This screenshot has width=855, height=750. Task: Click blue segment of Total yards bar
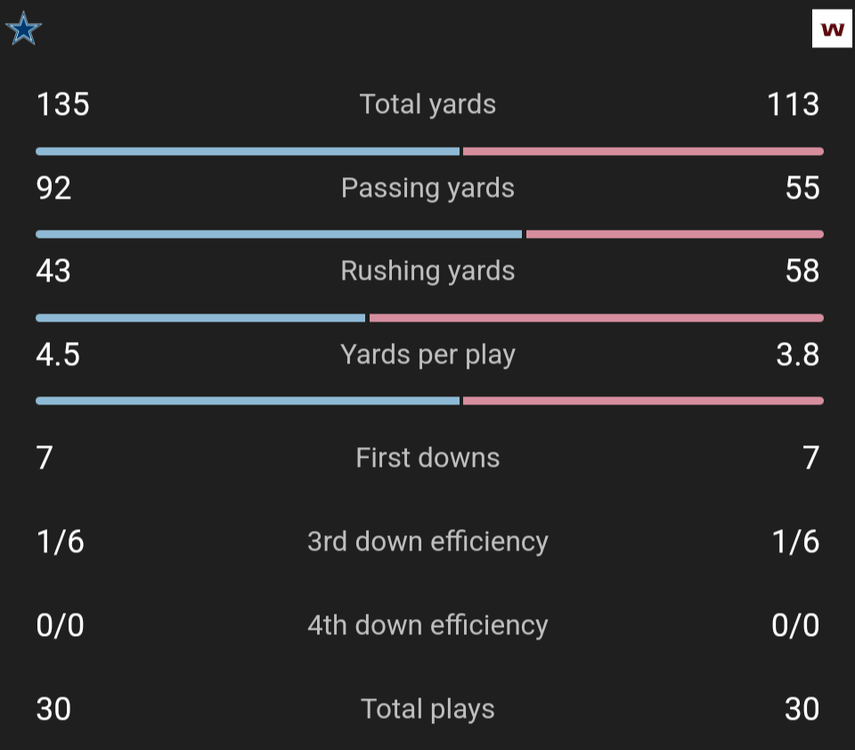point(248,152)
